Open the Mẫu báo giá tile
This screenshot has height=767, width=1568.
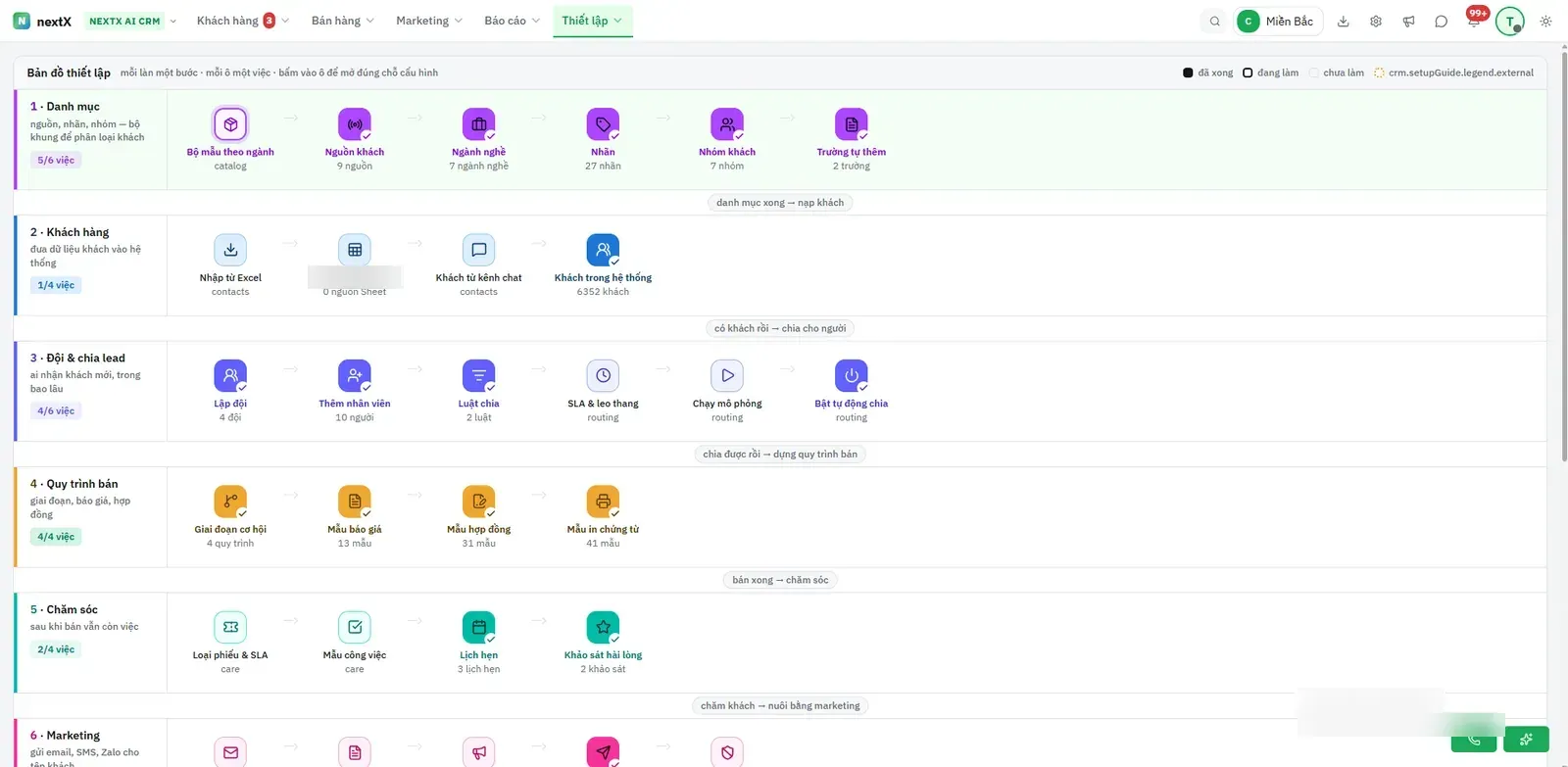coord(355,515)
